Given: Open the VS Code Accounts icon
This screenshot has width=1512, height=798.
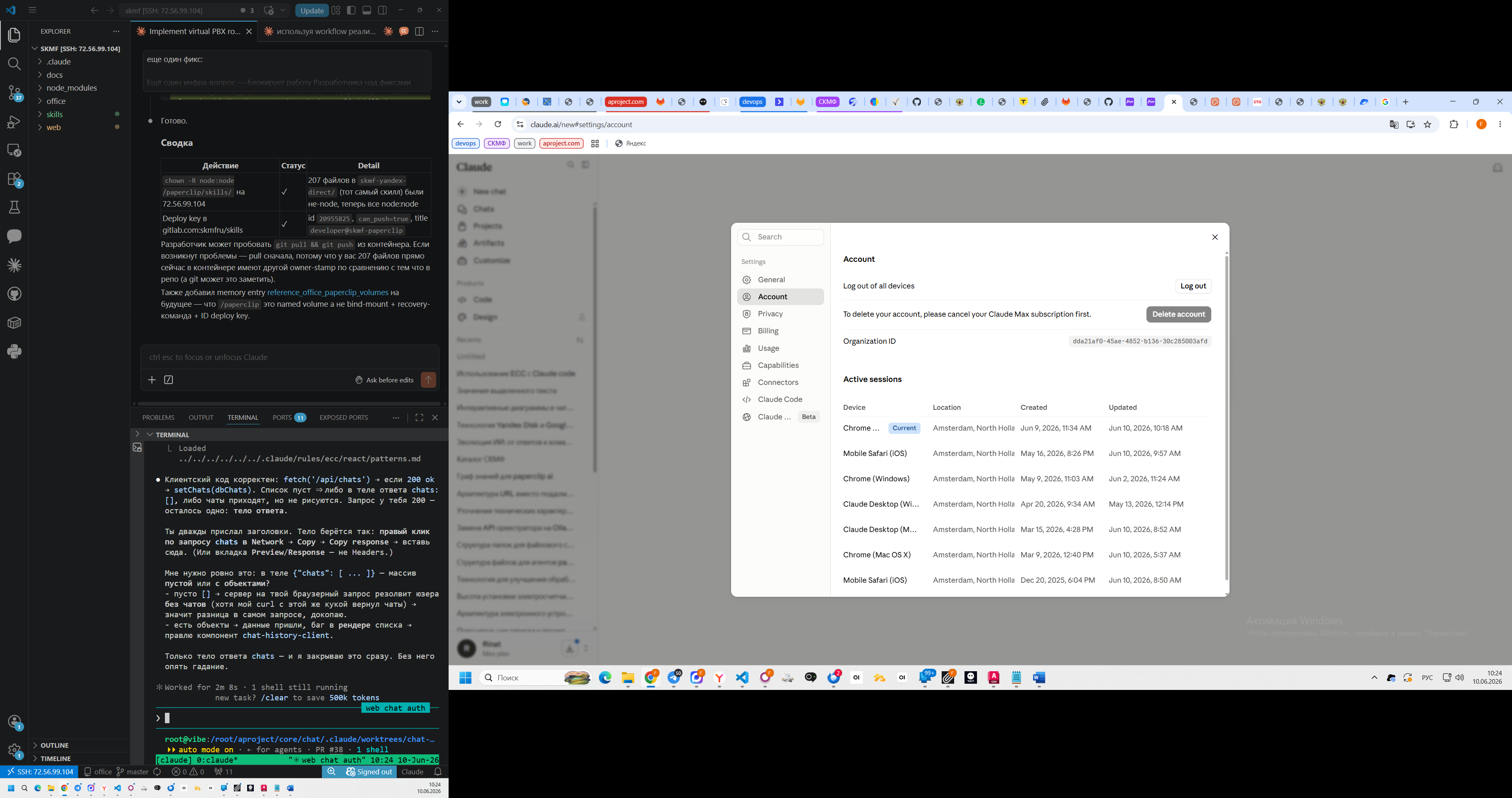Looking at the screenshot, I should point(14,722).
